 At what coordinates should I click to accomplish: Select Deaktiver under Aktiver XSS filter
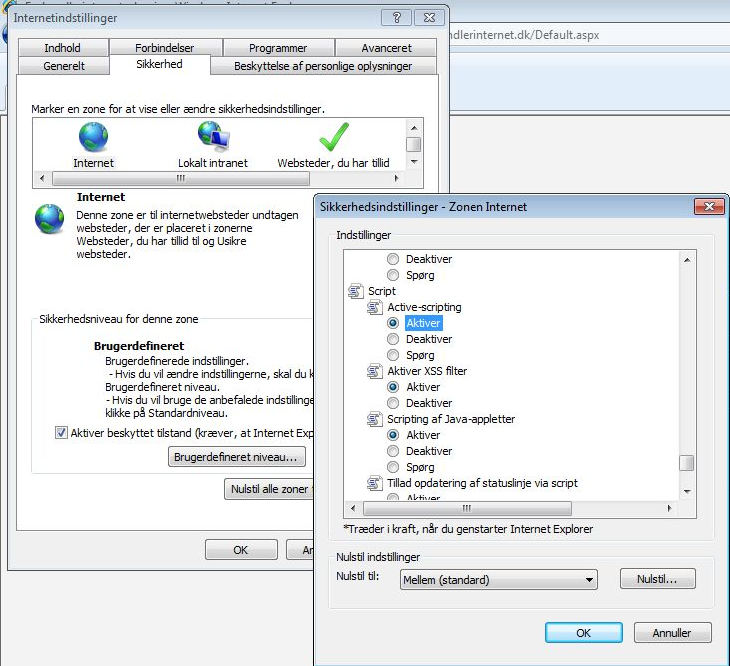point(393,403)
